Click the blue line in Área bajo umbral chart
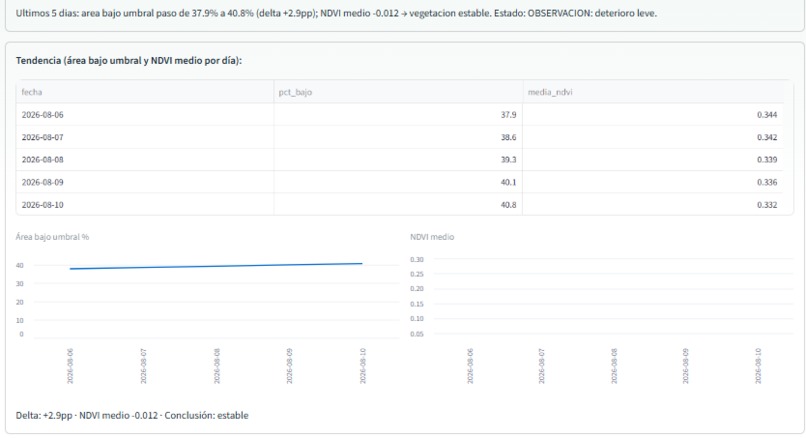Image resolution: width=806 pixels, height=438 pixels. pos(216,266)
